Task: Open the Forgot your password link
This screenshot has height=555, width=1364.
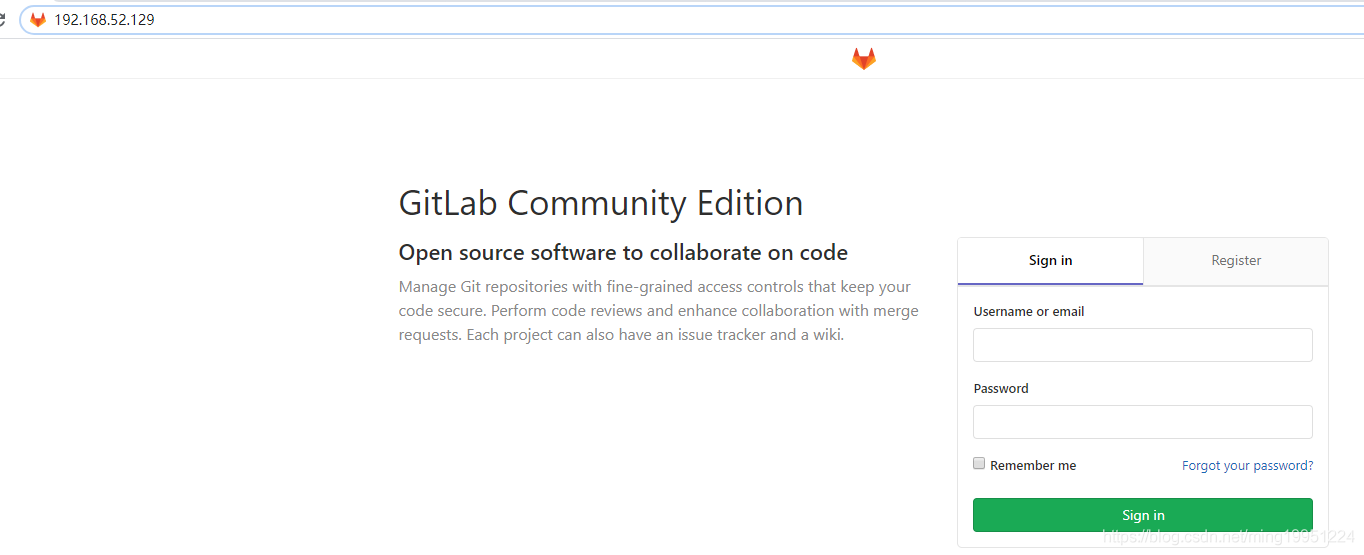Action: point(1247,466)
